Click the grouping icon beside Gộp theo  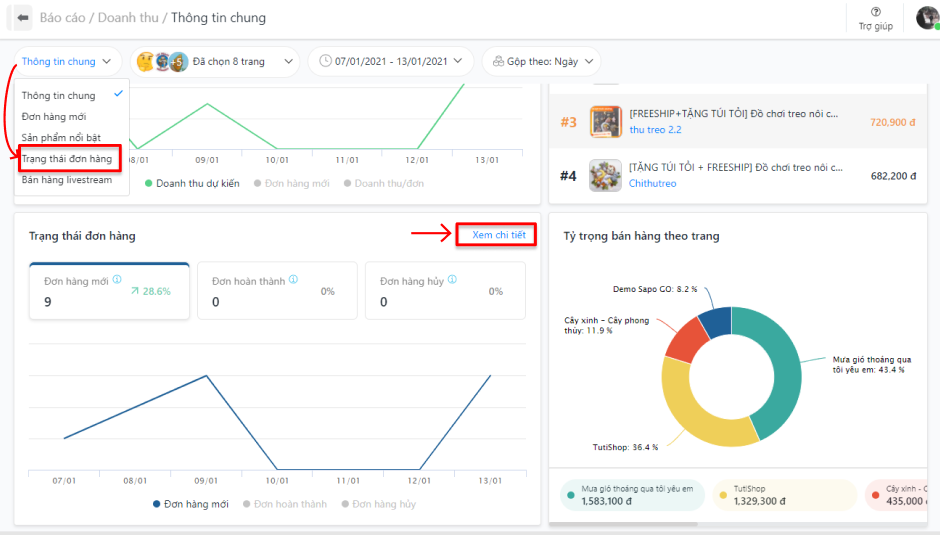pos(498,61)
